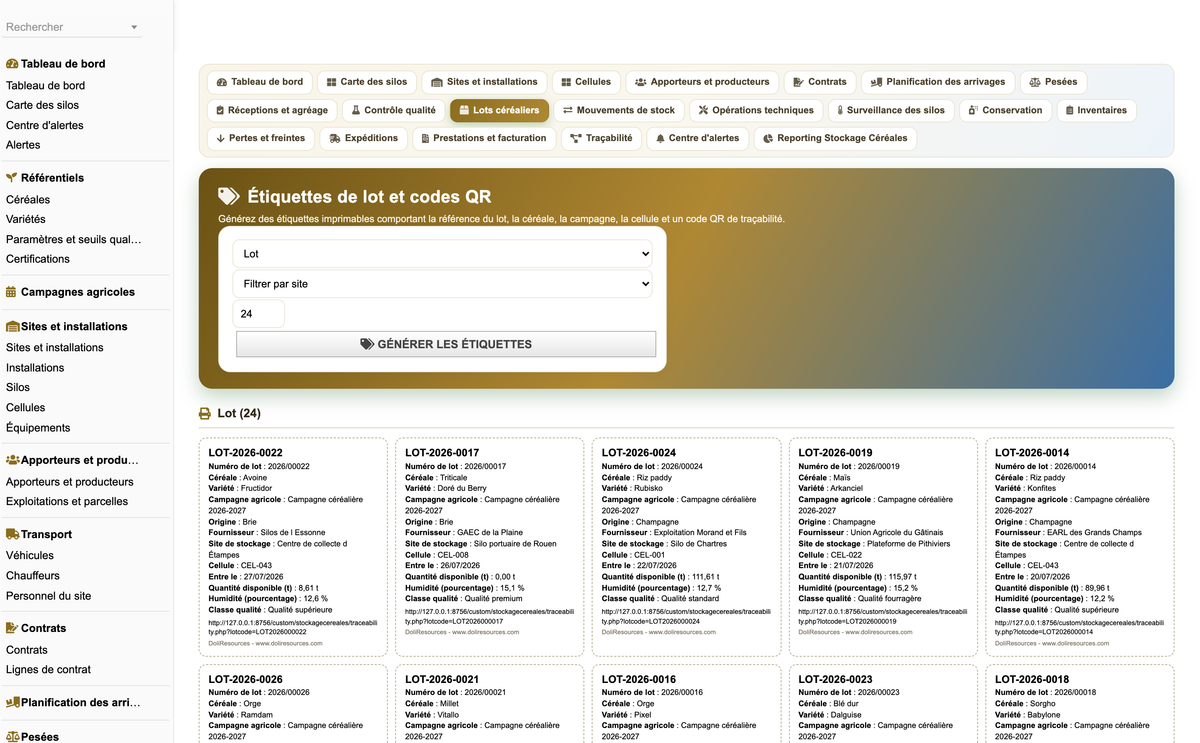The width and height of the screenshot is (1200, 743).
Task: Click calendar icon beside Campagnes agricoles
Action: coord(12,292)
